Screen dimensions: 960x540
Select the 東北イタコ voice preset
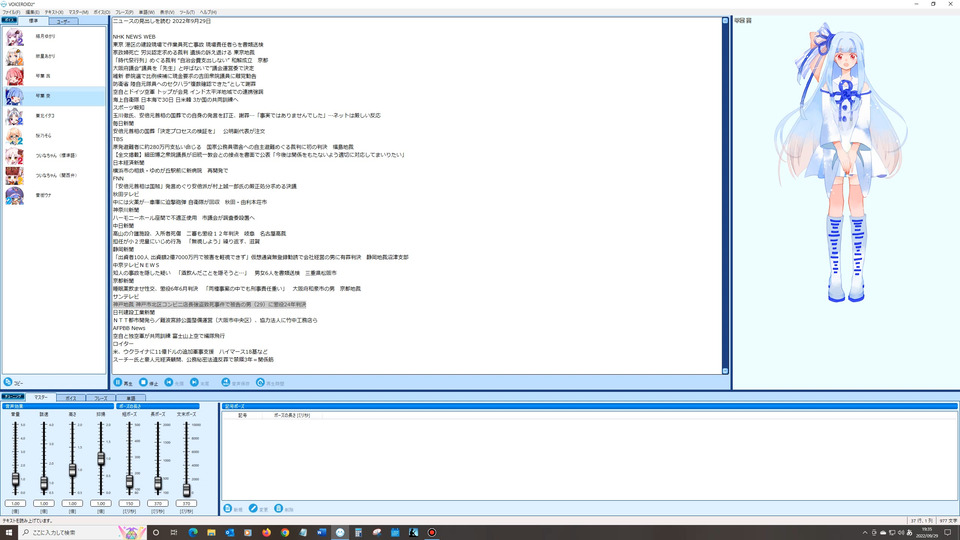click(x=54, y=116)
